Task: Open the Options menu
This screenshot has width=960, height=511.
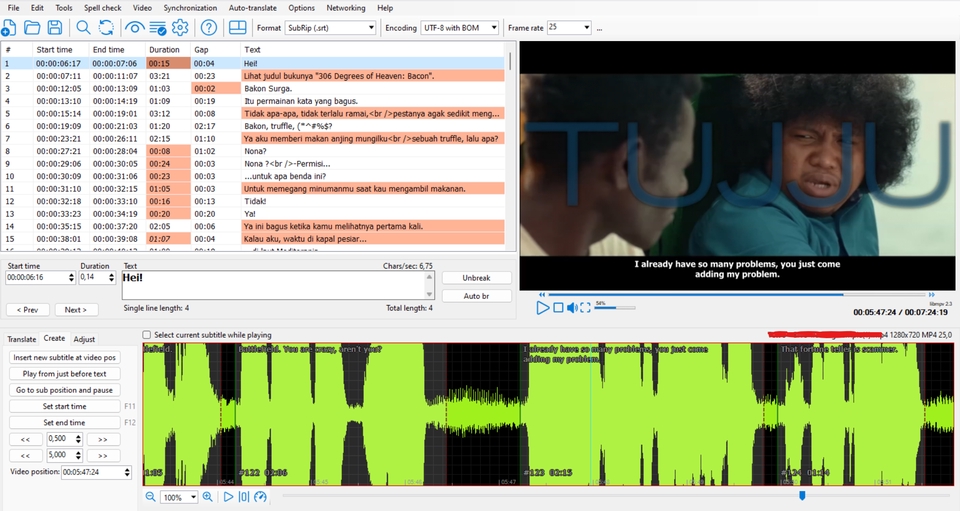Action: pos(301,8)
